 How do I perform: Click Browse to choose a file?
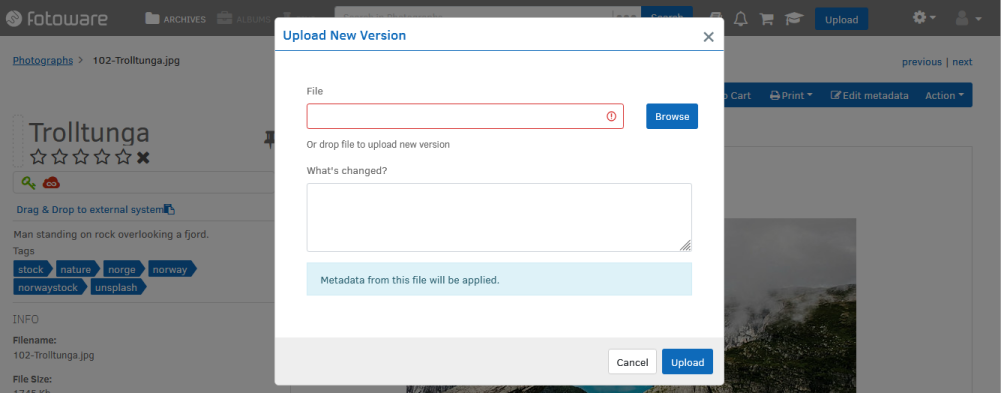(x=672, y=116)
